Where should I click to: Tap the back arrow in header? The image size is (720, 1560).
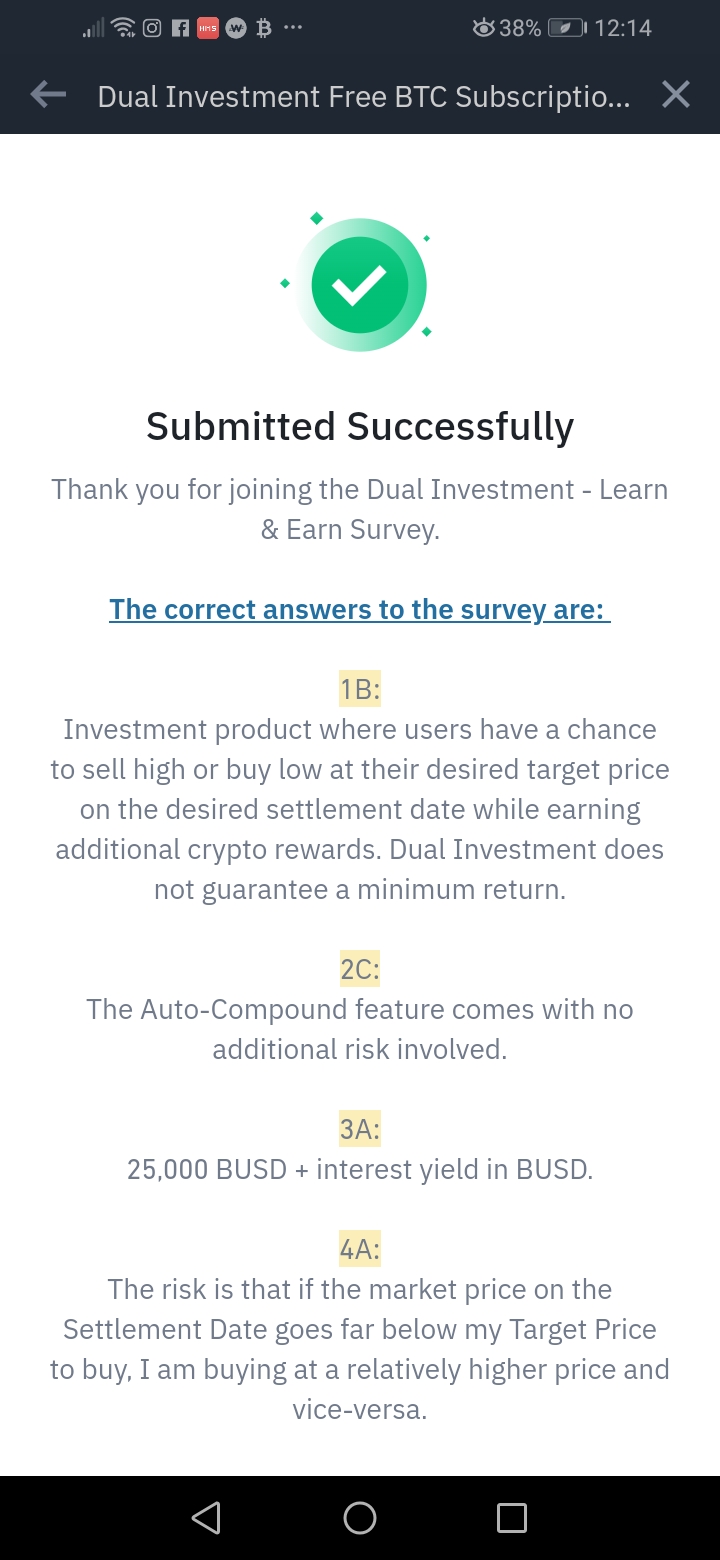point(48,95)
